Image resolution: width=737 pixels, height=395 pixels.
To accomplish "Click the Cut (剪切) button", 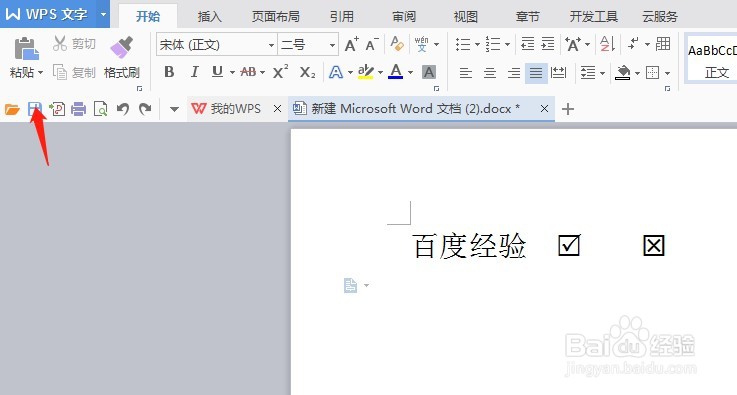I will 74,44.
